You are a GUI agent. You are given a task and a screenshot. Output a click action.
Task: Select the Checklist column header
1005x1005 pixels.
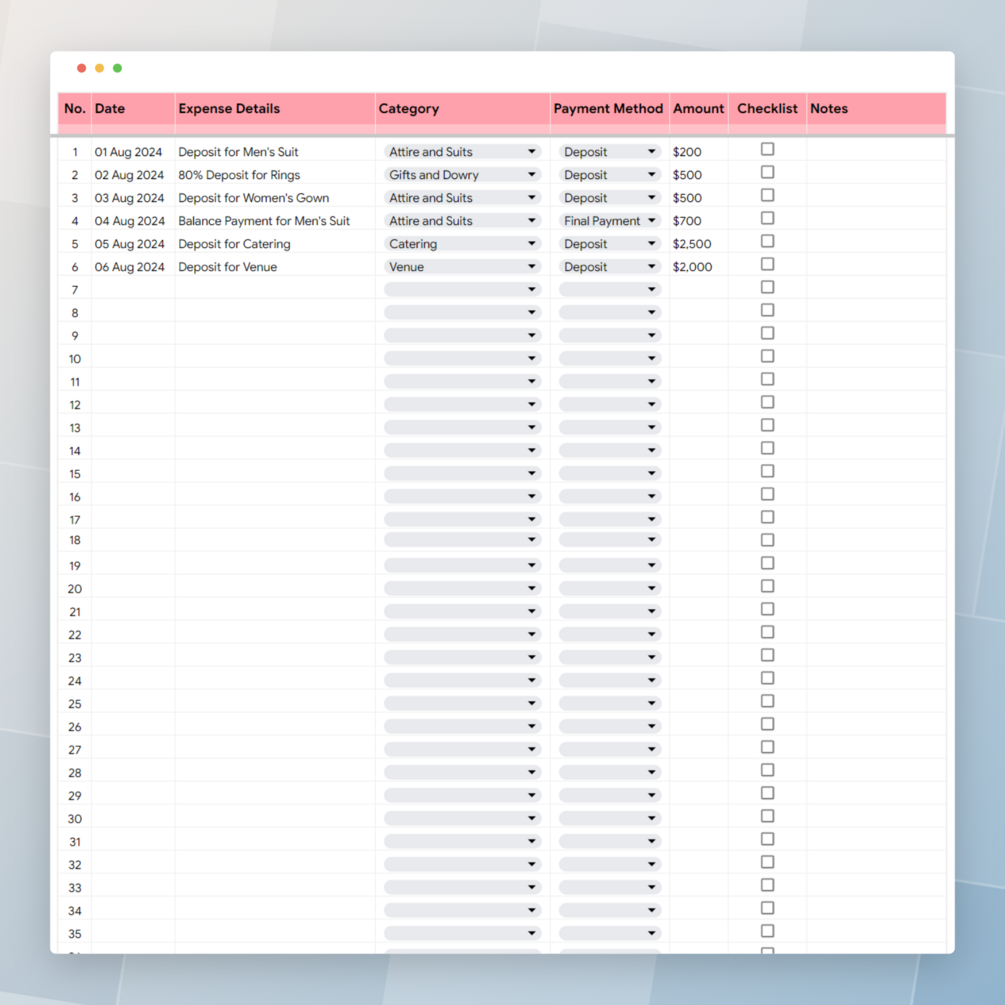click(767, 109)
